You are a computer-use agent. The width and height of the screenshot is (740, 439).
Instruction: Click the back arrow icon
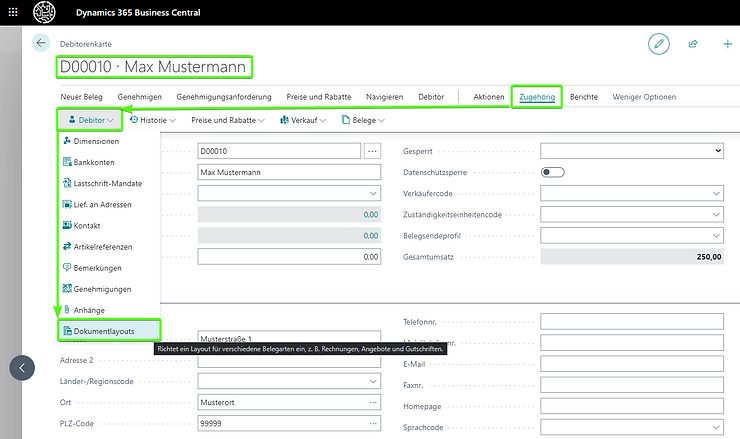pyautogui.click(x=41, y=43)
